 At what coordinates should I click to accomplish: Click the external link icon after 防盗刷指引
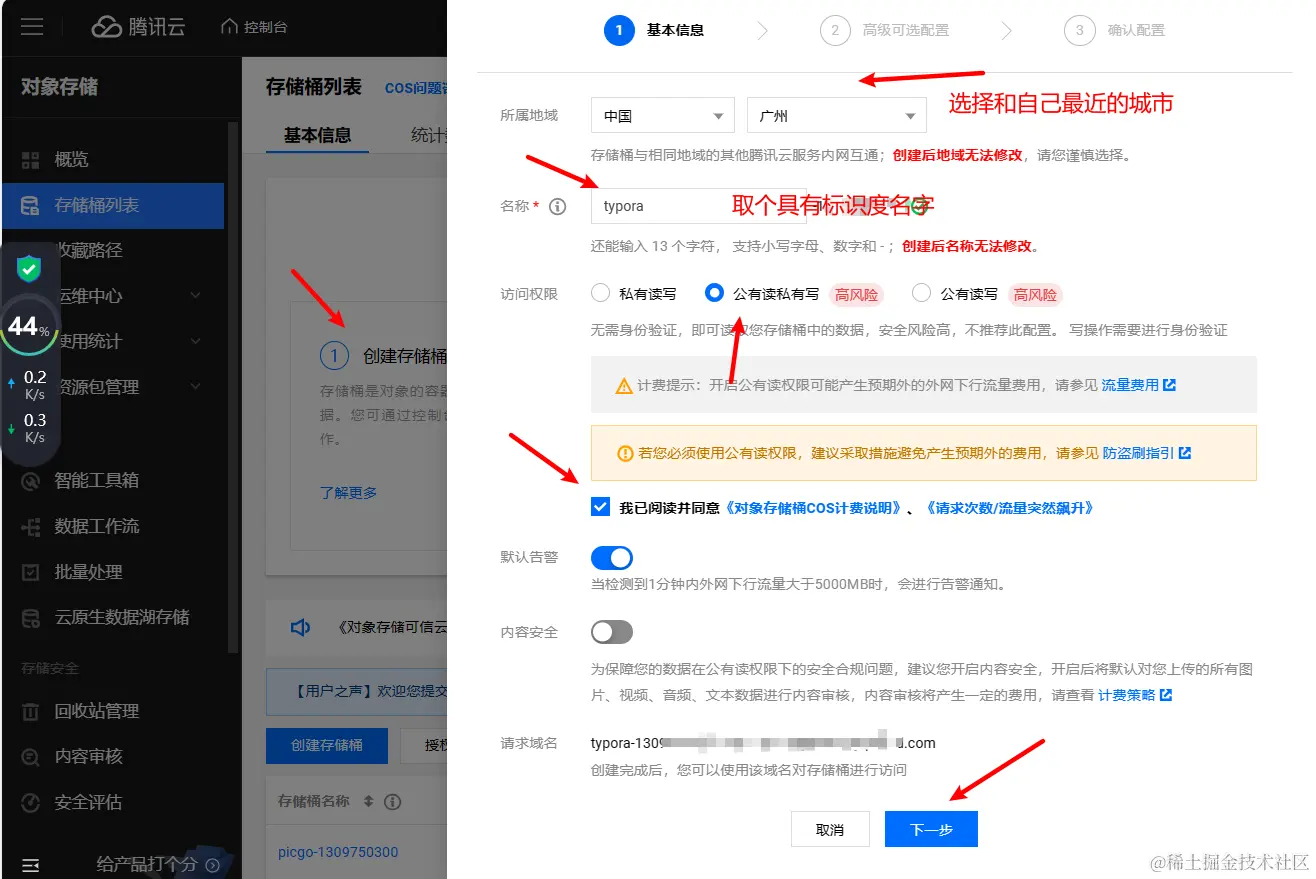pyautogui.click(x=1185, y=453)
